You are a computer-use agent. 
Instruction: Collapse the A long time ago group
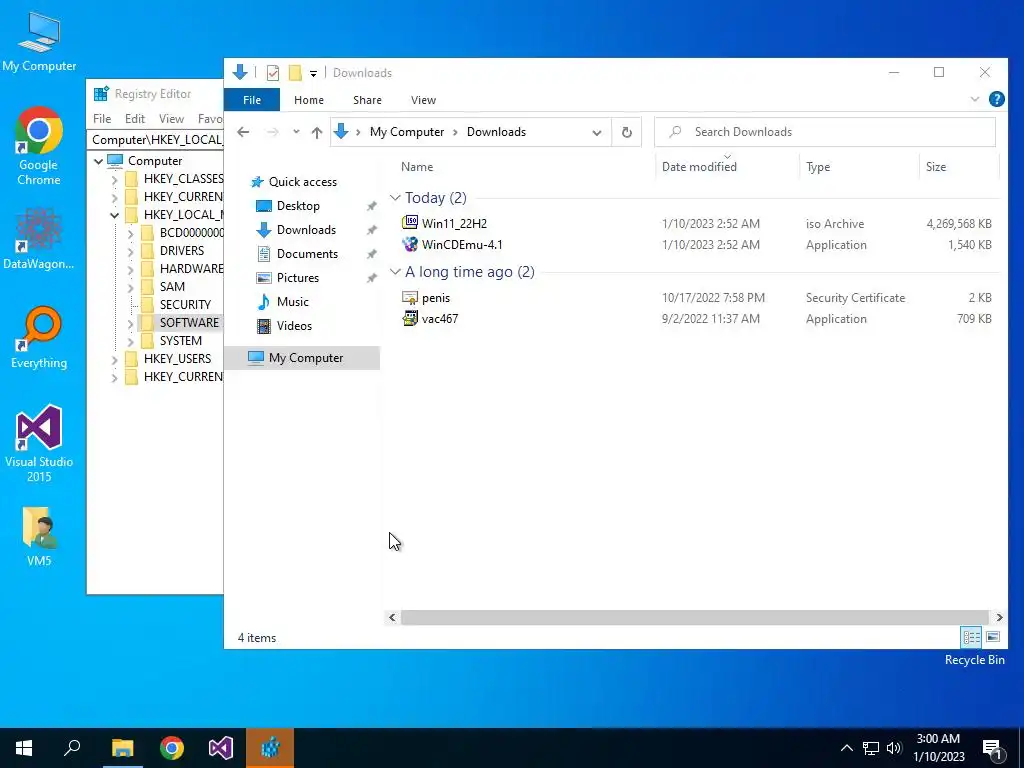pos(395,272)
